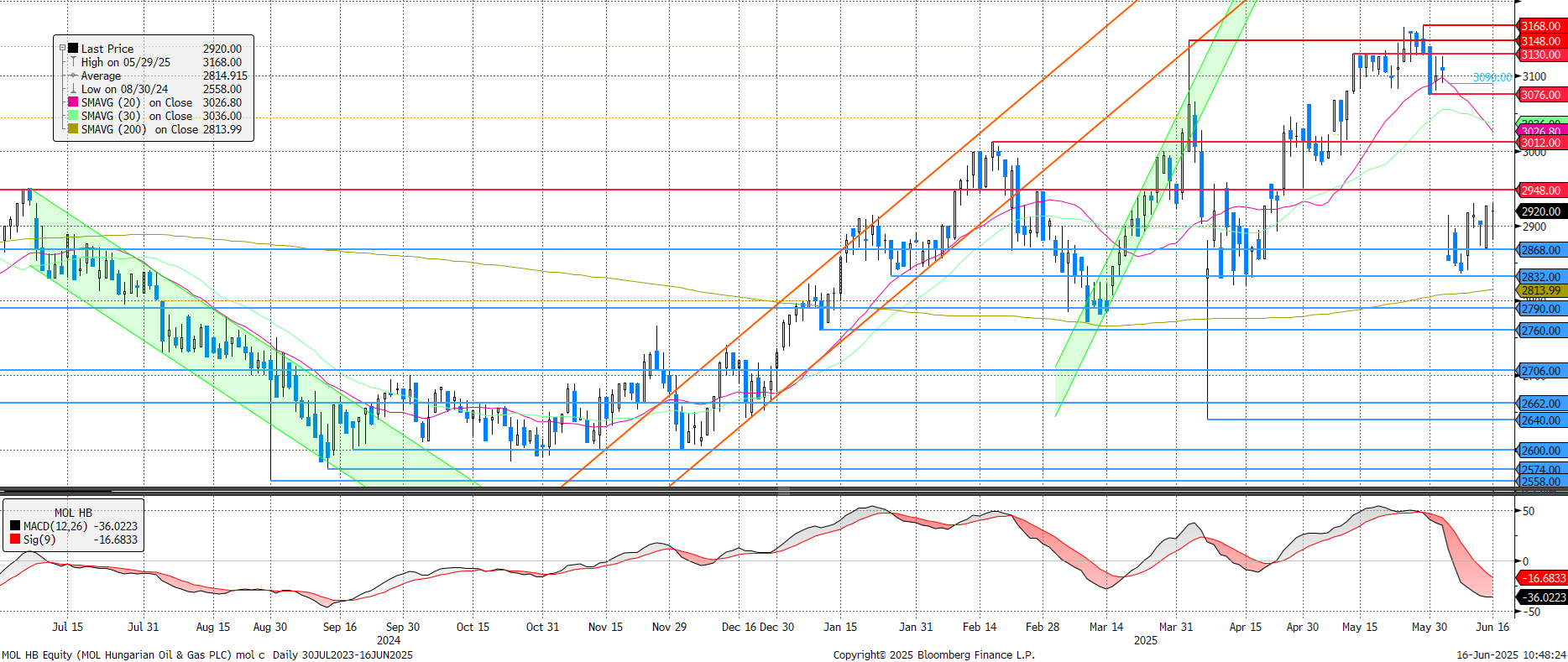Screen dimensions: 1568x662
Task: Click the blue 2760.00 price tag
Action: click(1542, 331)
